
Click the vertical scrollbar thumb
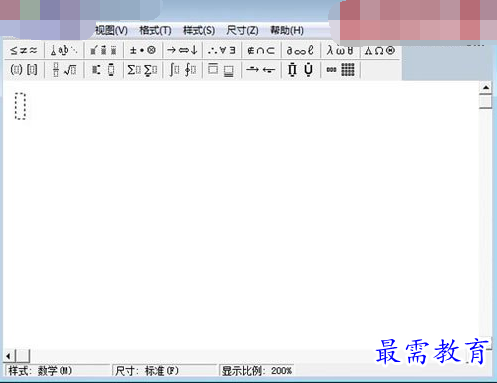(486, 101)
